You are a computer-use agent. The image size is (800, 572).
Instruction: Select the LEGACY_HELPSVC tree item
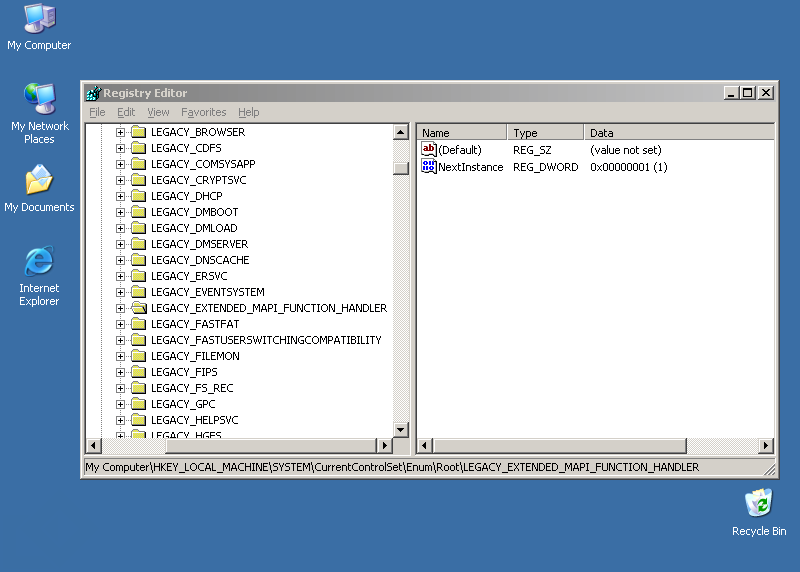click(194, 420)
